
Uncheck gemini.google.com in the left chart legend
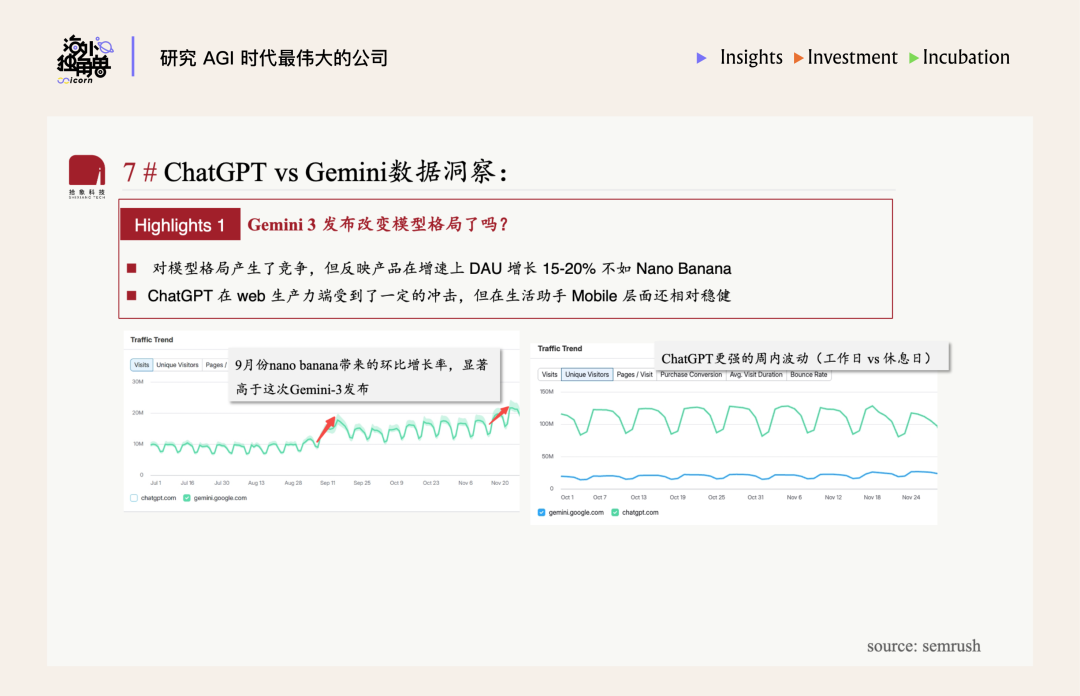(x=187, y=497)
